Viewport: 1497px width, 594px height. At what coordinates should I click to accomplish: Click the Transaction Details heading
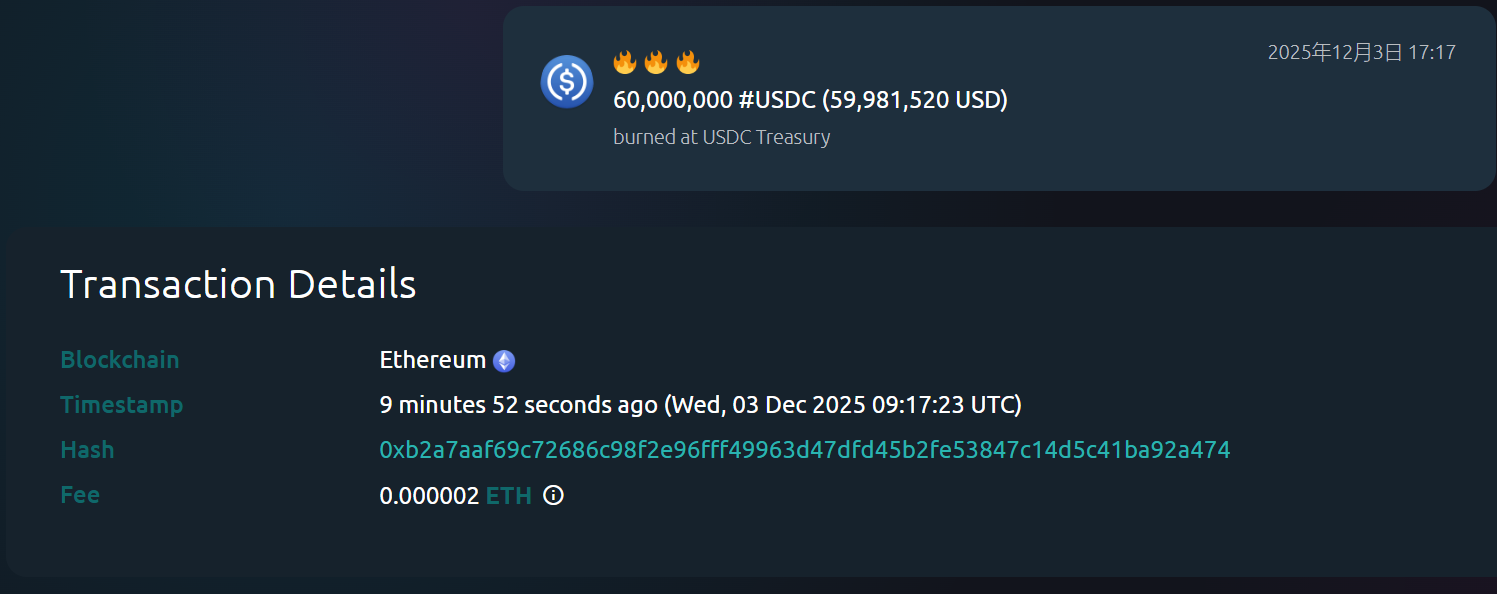tap(238, 285)
